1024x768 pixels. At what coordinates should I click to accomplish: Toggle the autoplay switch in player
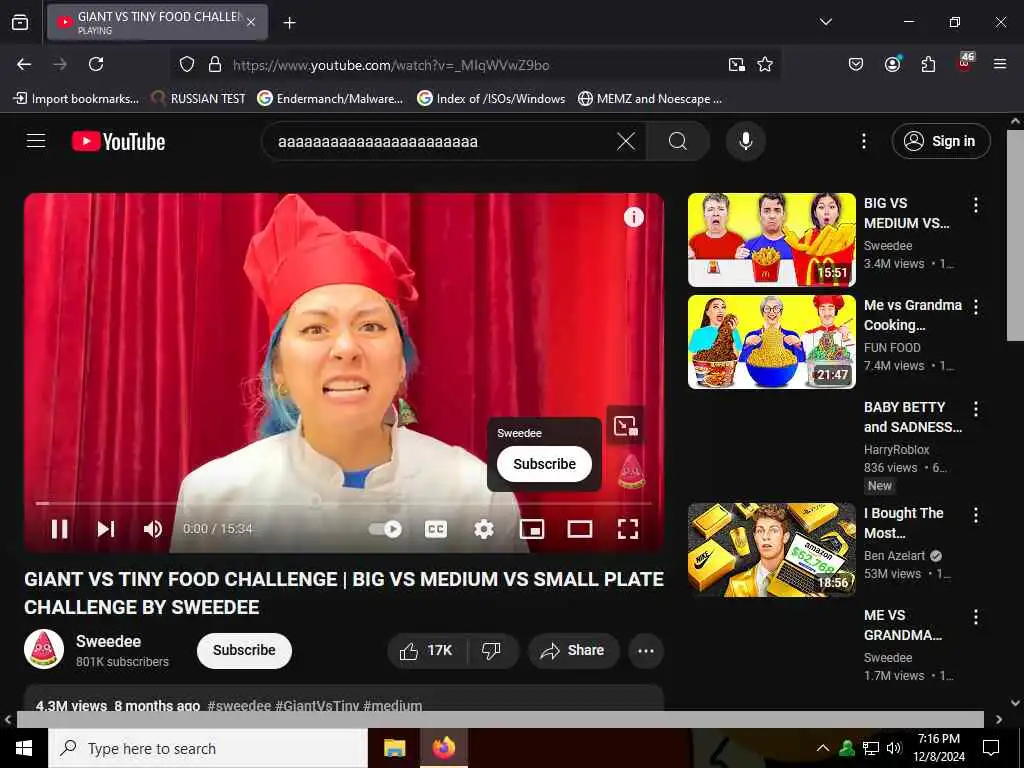385,529
